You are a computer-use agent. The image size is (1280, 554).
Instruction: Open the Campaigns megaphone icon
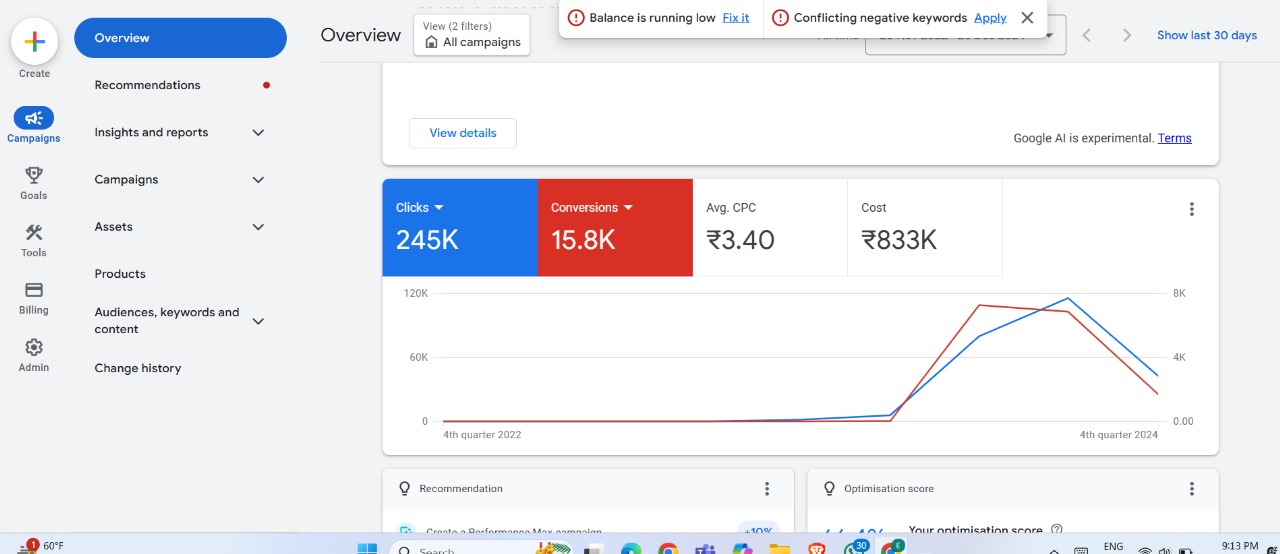pyautogui.click(x=34, y=119)
